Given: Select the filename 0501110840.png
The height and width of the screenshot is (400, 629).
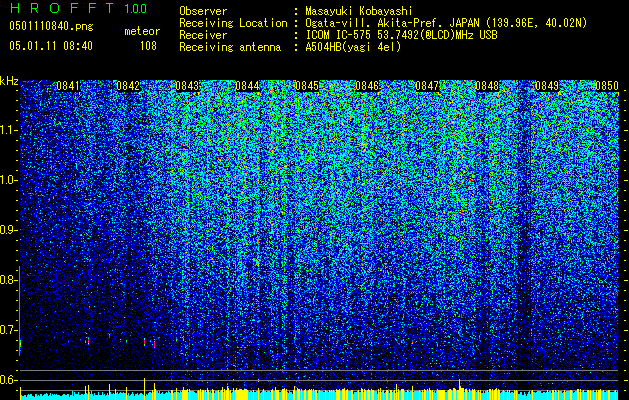Looking at the screenshot, I should tap(51, 26).
